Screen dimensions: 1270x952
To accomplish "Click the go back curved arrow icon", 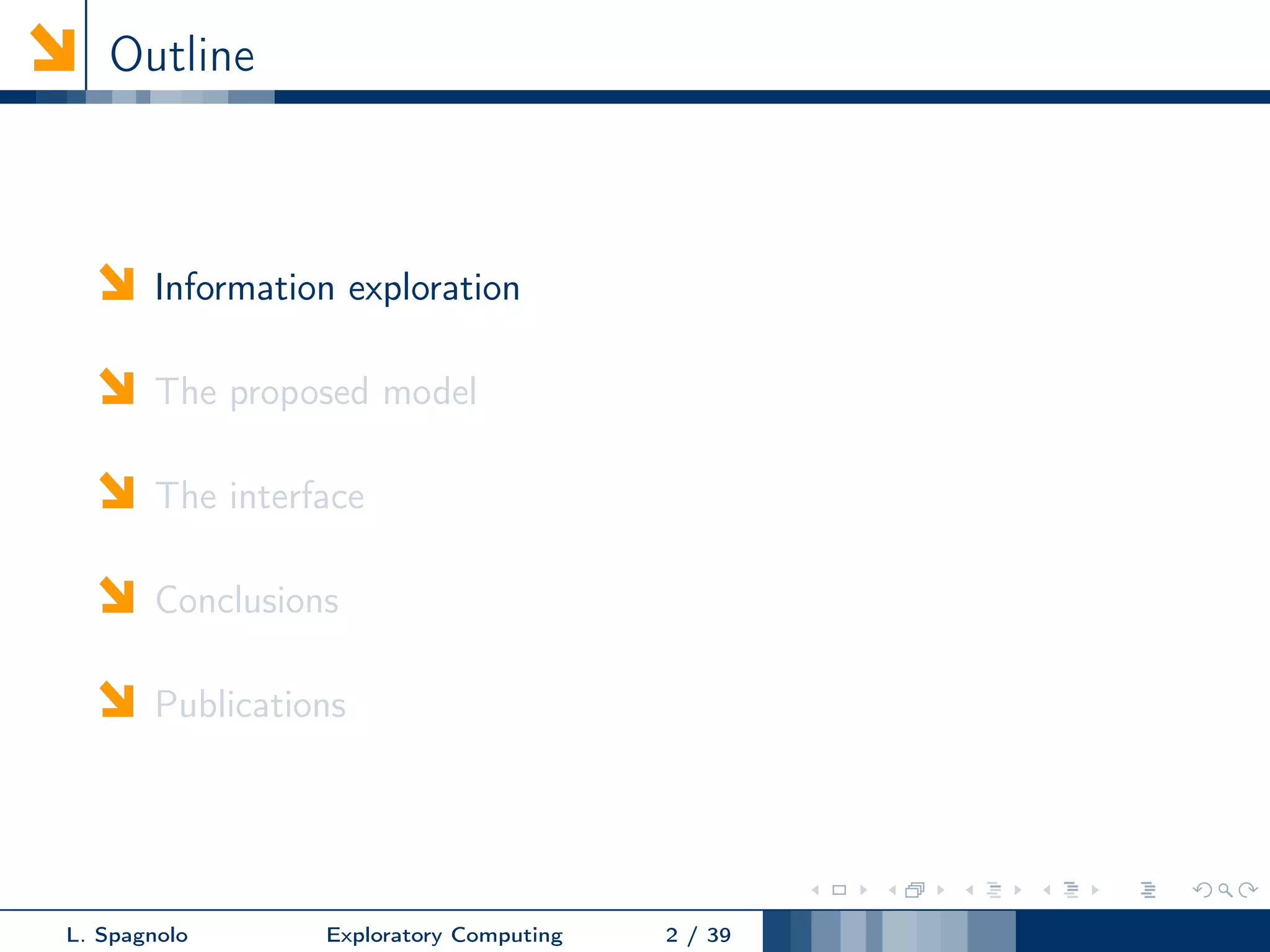I will (1202, 890).
